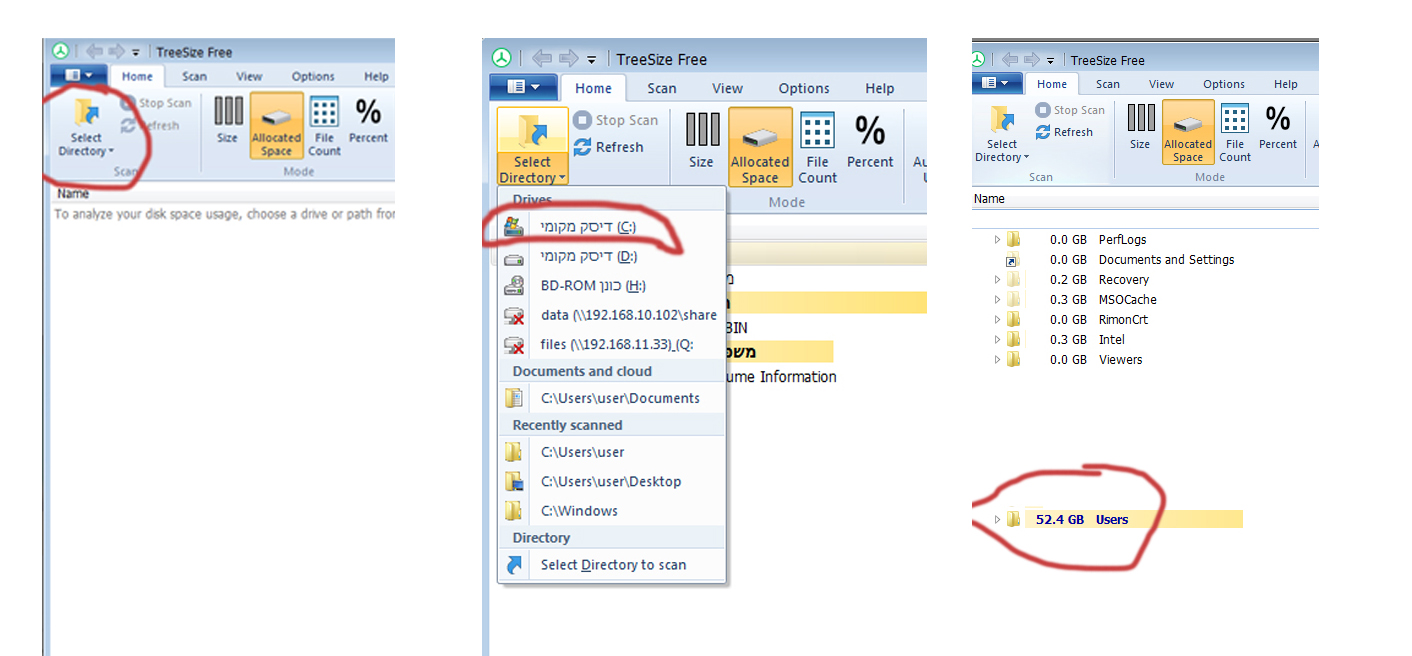Choose BD-ROM drive (H:) from the Drives list
This screenshot has width=1412, height=656.
[x=611, y=286]
